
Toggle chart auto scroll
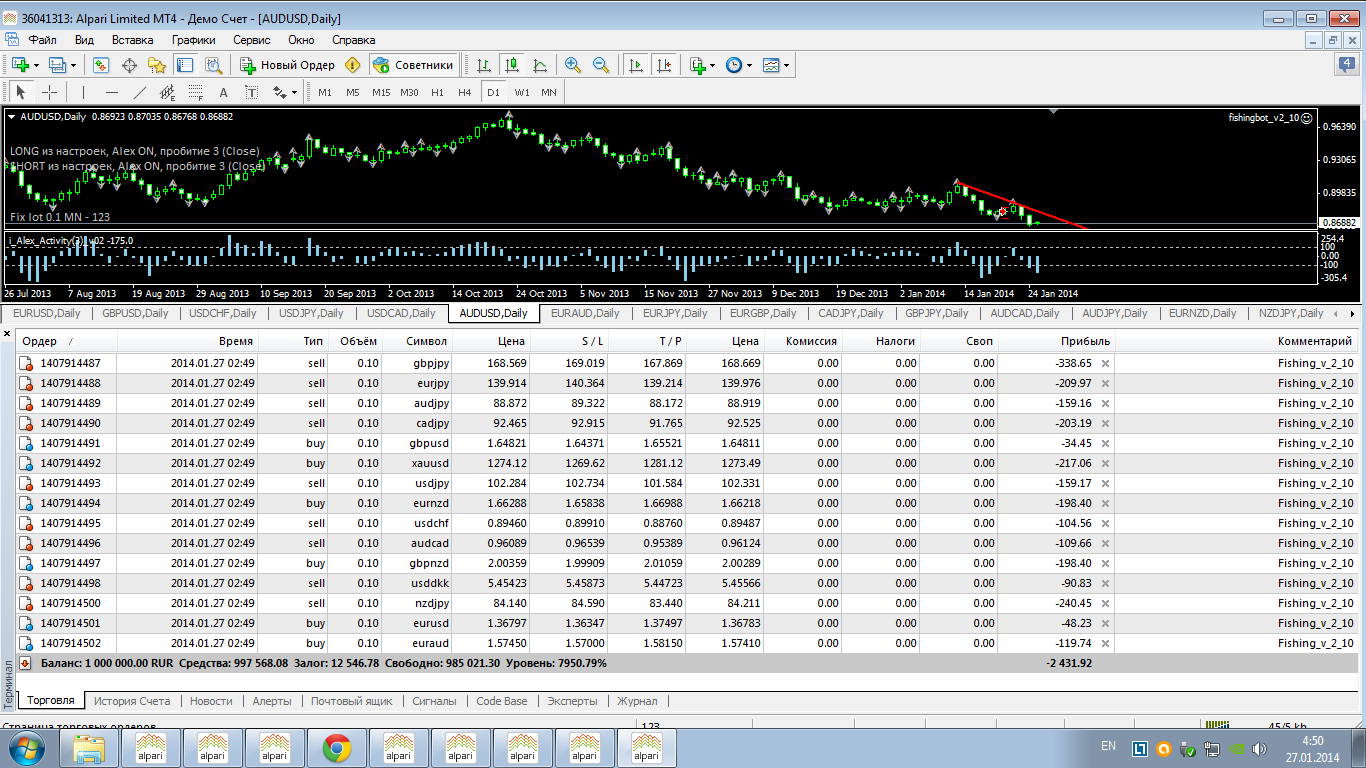[635, 65]
